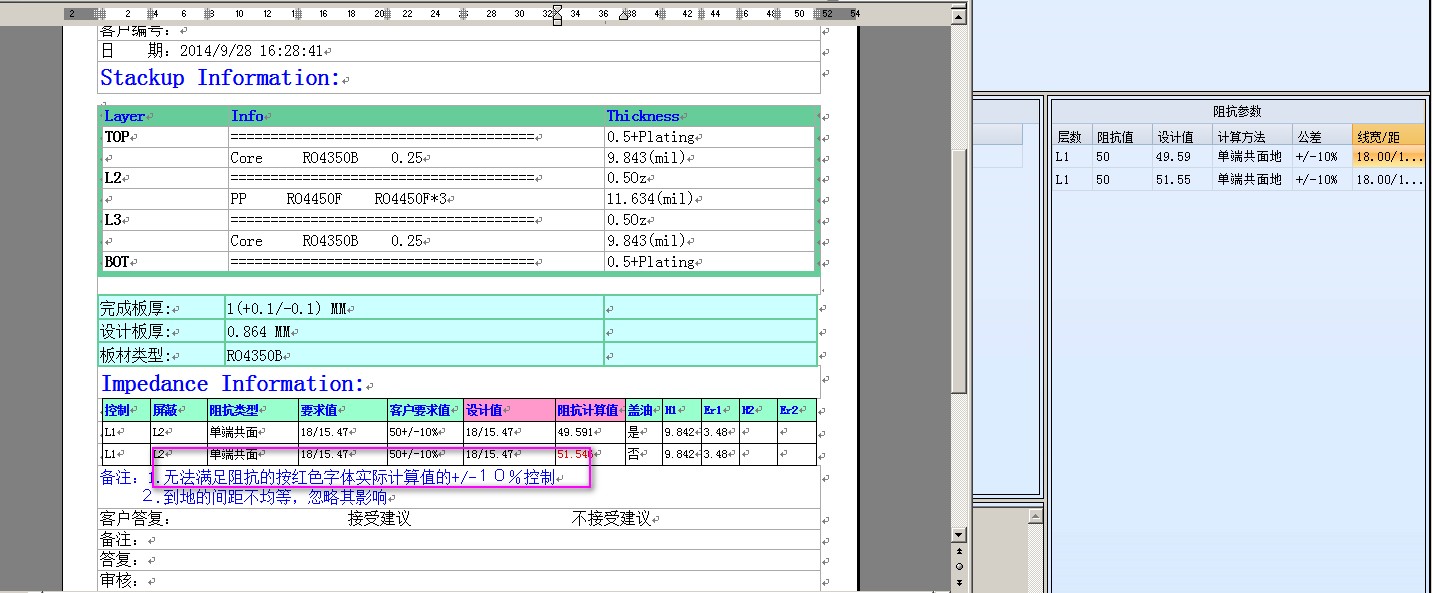Click the 接受建议 option text

[379, 518]
